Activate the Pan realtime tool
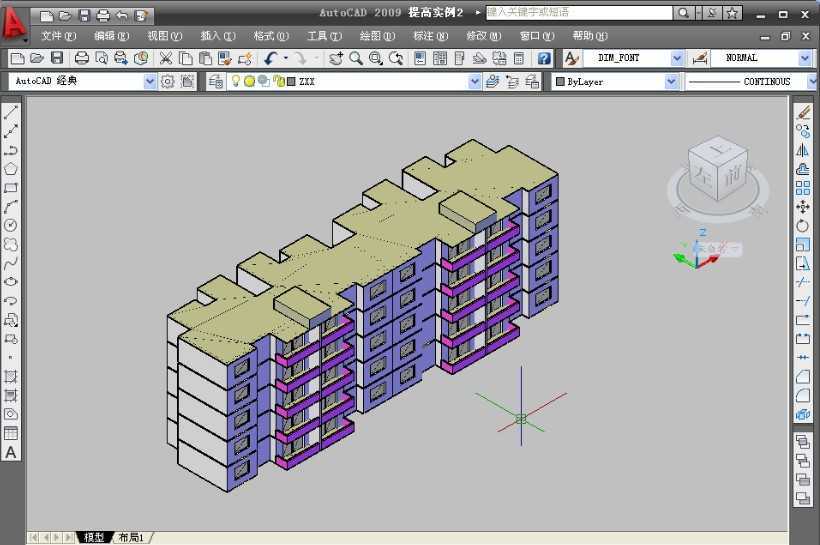Screen dimensions: 820x545 tap(336, 58)
